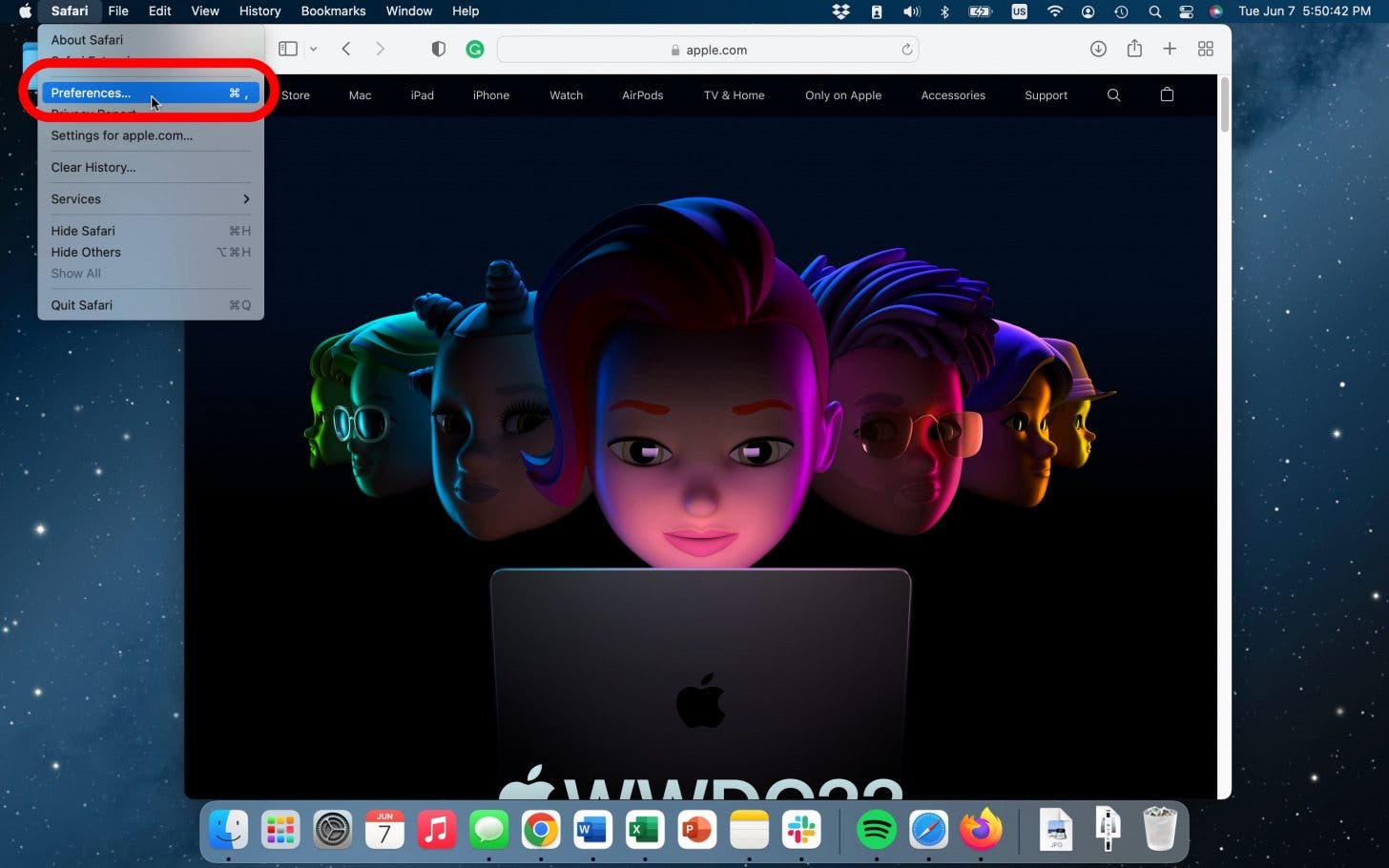Open the Window menu in the menu bar
This screenshot has width=1389, height=868.
pyautogui.click(x=409, y=11)
